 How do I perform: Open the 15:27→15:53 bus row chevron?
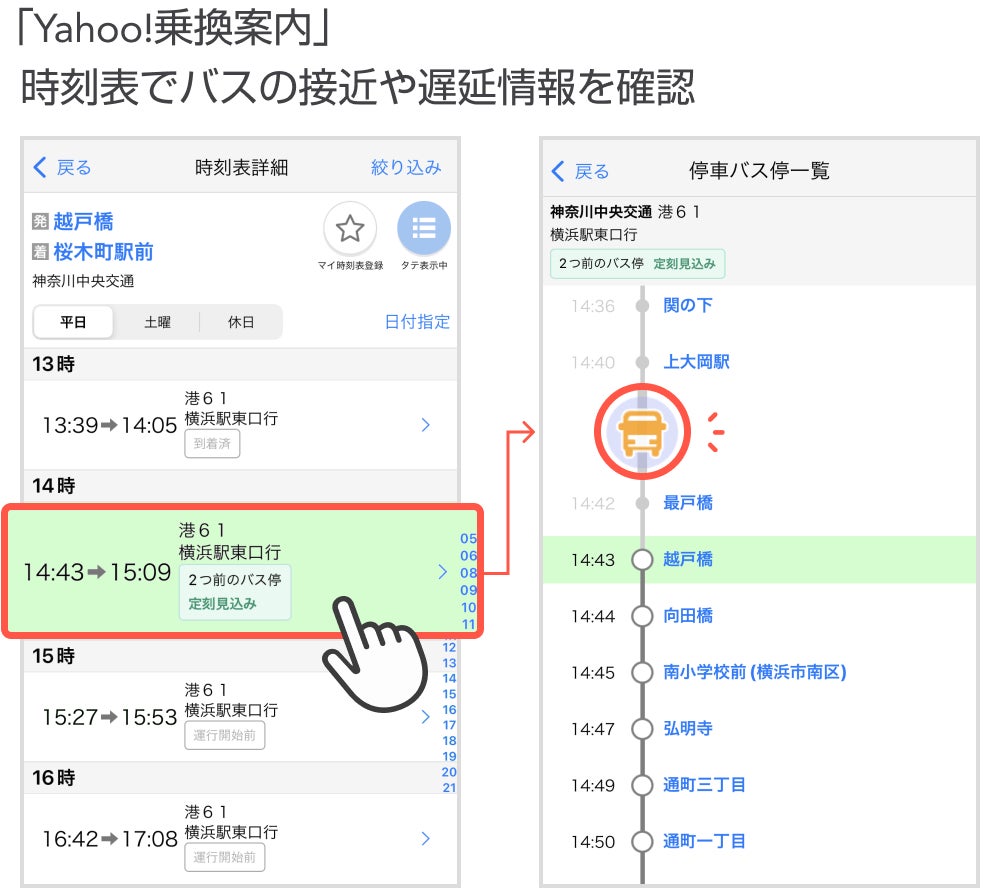pos(425,717)
